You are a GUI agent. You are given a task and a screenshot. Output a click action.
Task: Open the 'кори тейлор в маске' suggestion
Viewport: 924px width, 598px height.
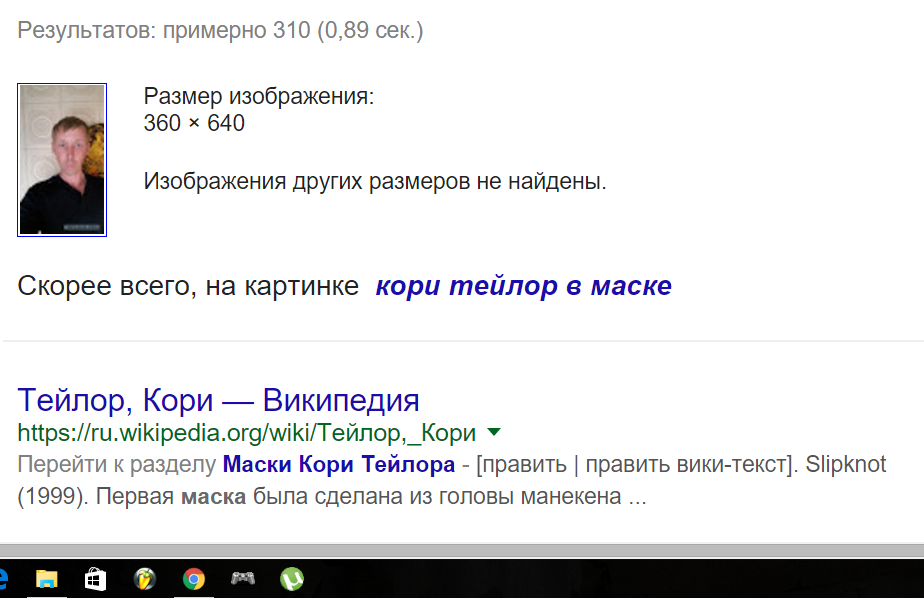(523, 286)
